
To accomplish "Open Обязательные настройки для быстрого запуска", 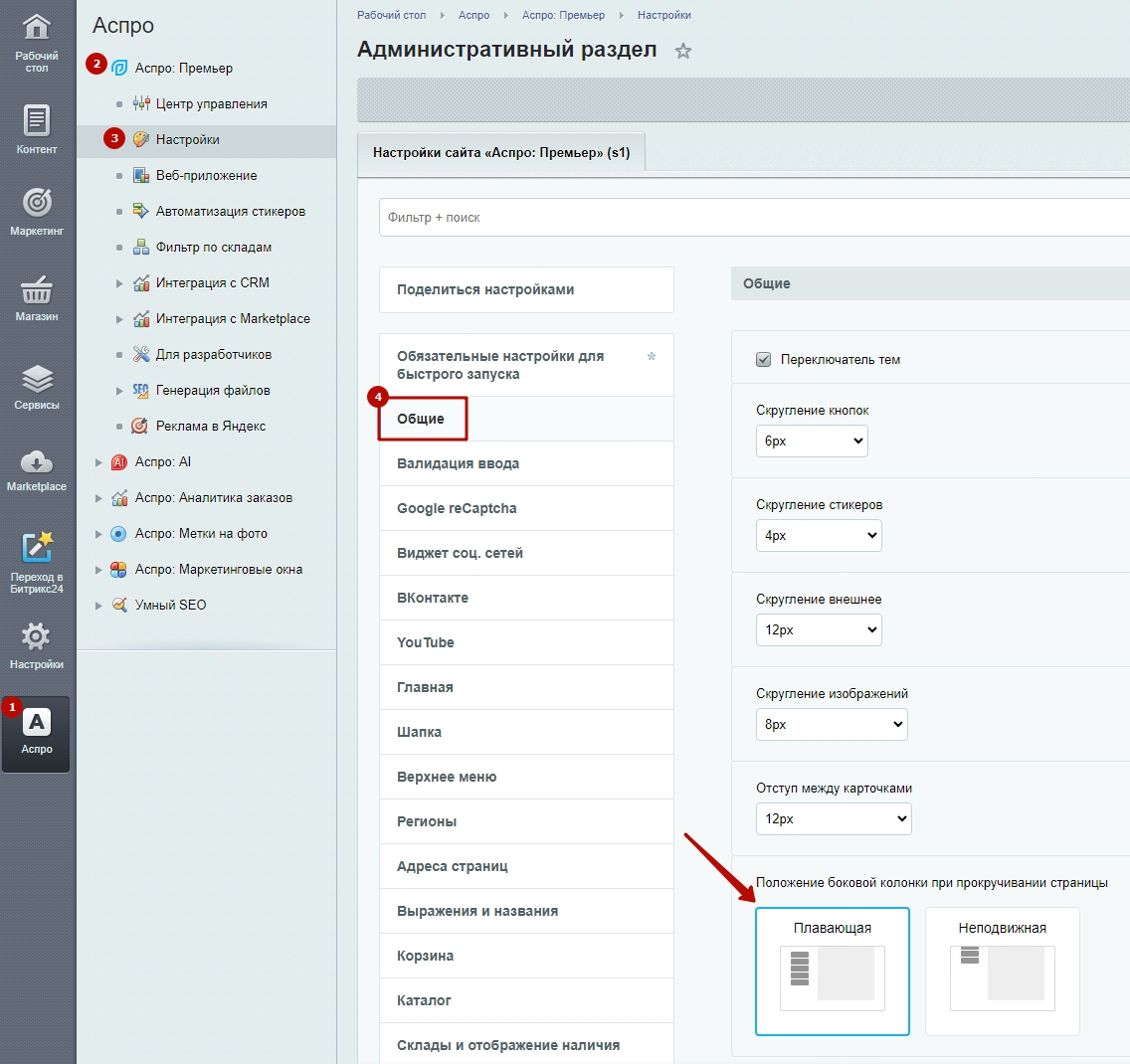I will [x=527, y=365].
